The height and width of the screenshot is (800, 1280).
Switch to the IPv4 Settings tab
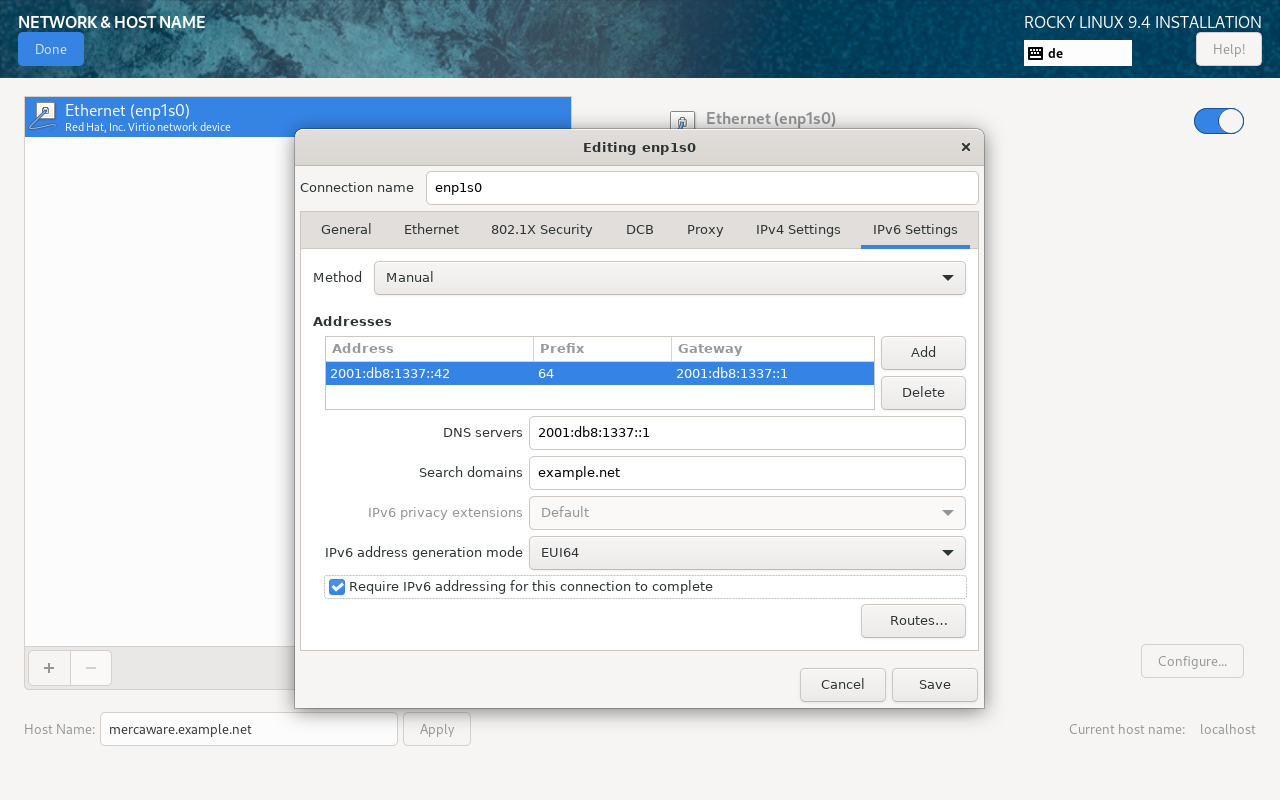(797, 230)
